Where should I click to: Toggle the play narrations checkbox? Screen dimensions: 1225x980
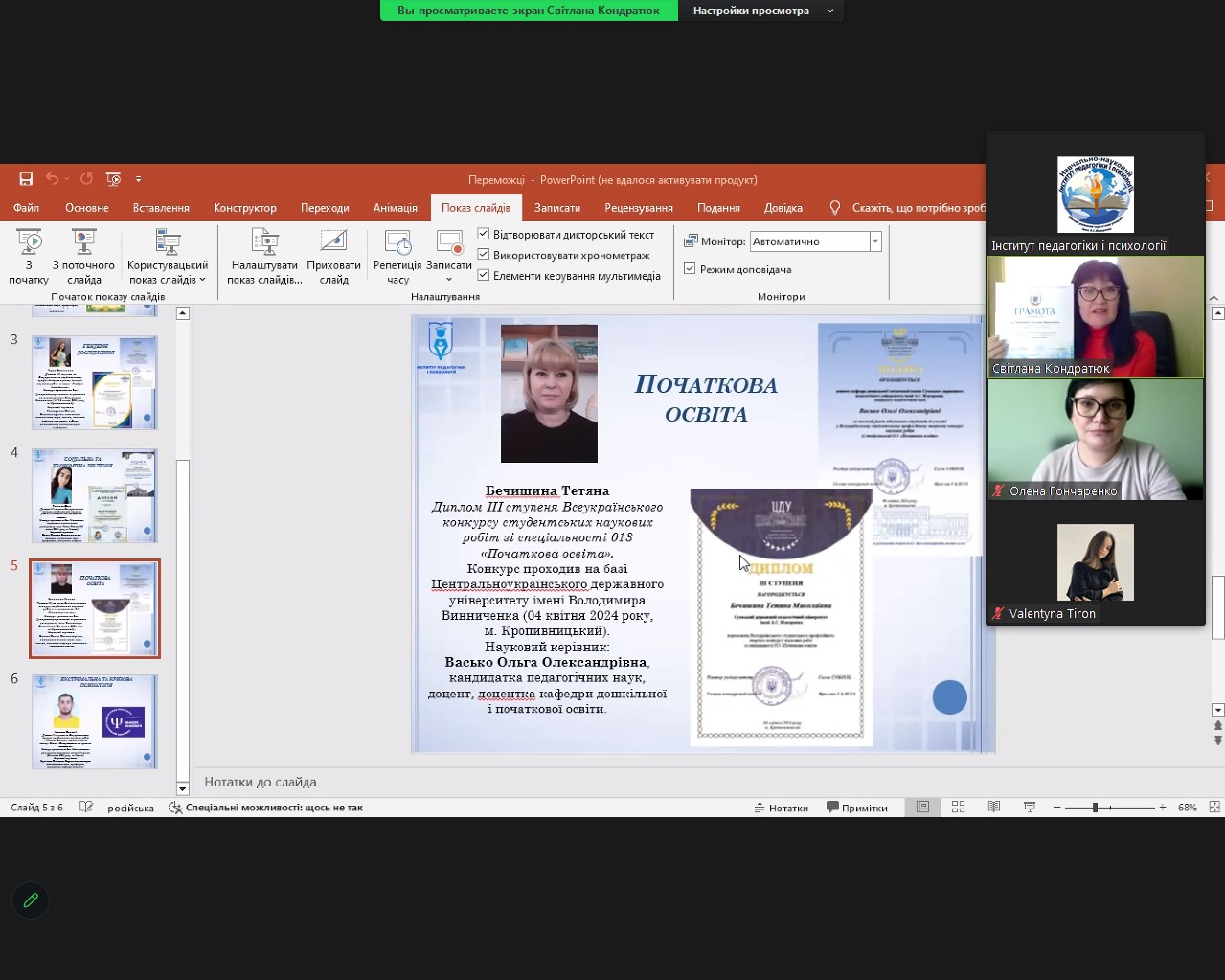(484, 235)
